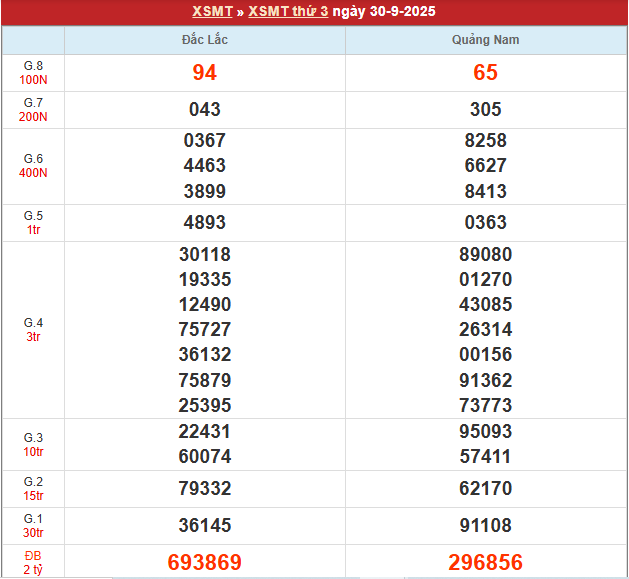Click Quảng Nam G.8 number 65
The height and width of the screenshot is (579, 629).
486,72
